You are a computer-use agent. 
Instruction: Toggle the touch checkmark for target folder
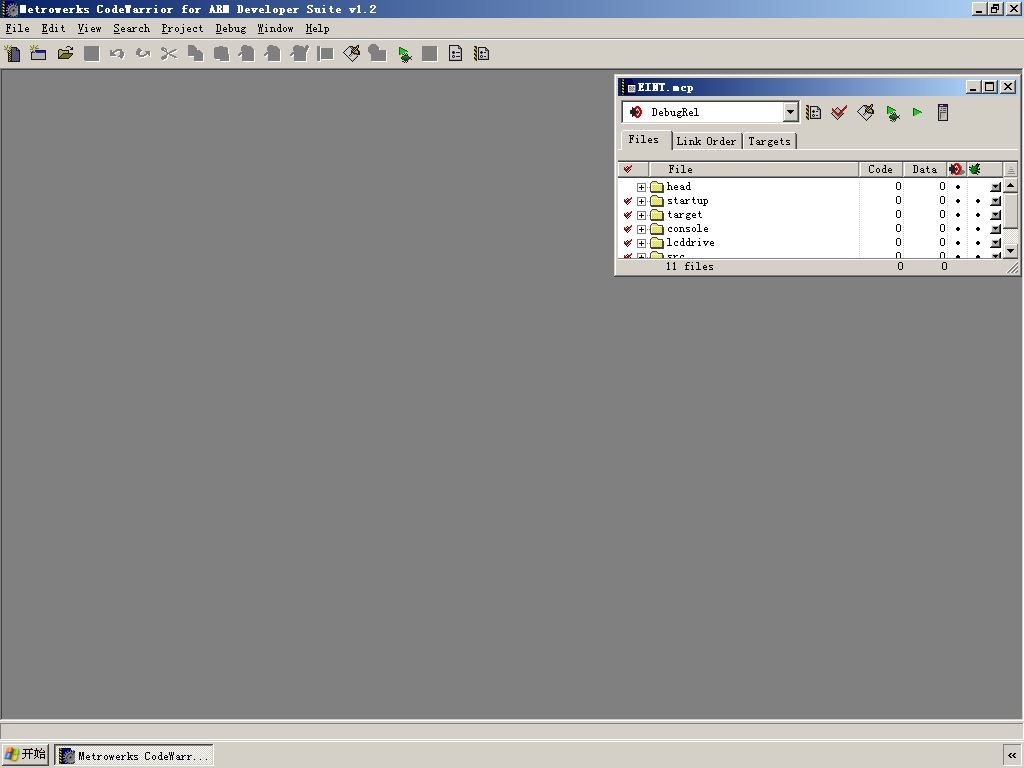628,214
